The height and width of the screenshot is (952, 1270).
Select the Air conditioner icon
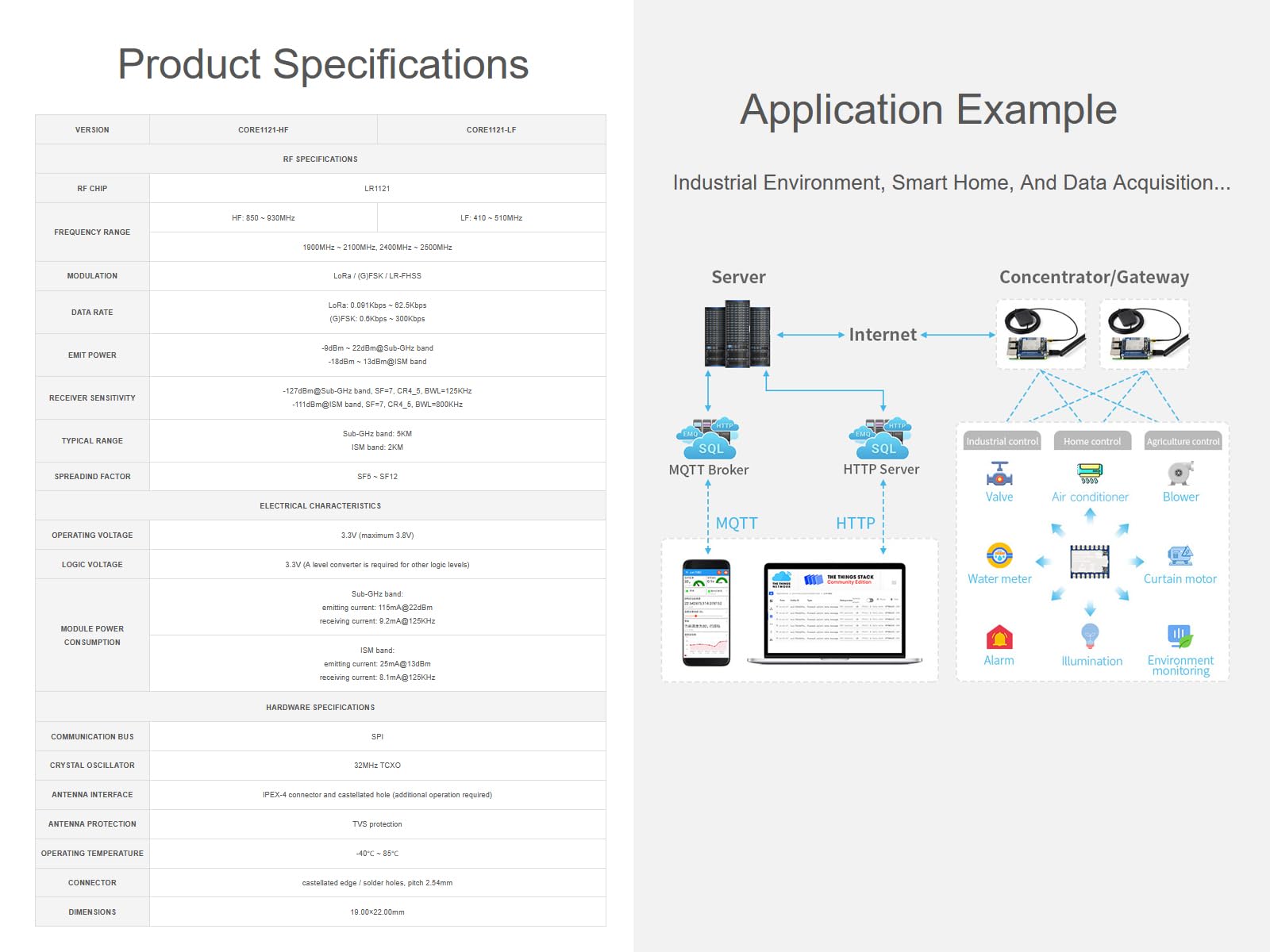pyautogui.click(x=1090, y=474)
